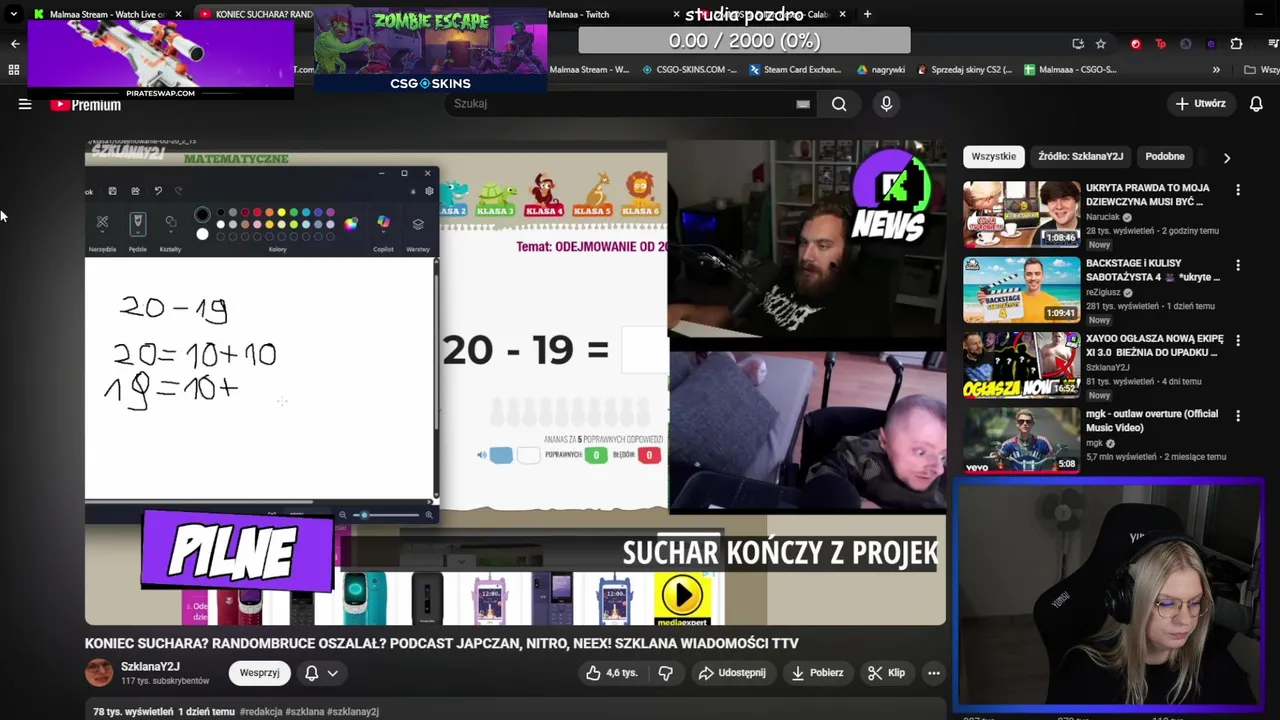This screenshot has width=1280, height=720.
Task: Open the on-screen keyboard in search box
Action: 802,104
